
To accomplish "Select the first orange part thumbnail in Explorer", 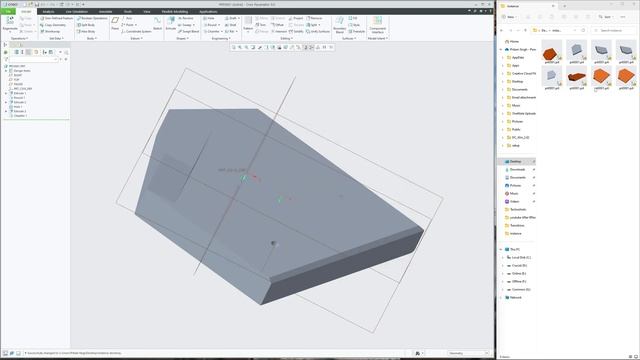I will click(551, 52).
